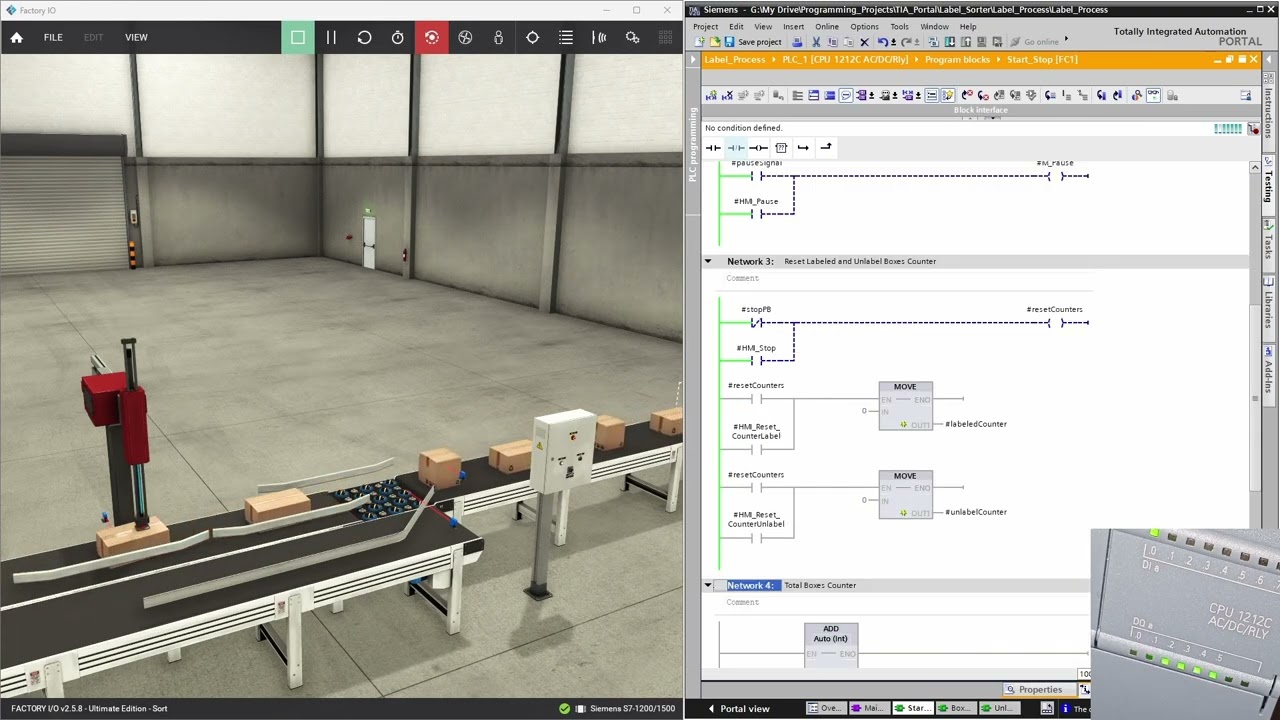Click the Cut scissors icon
Viewport: 1280px width, 720px height.
816,42
